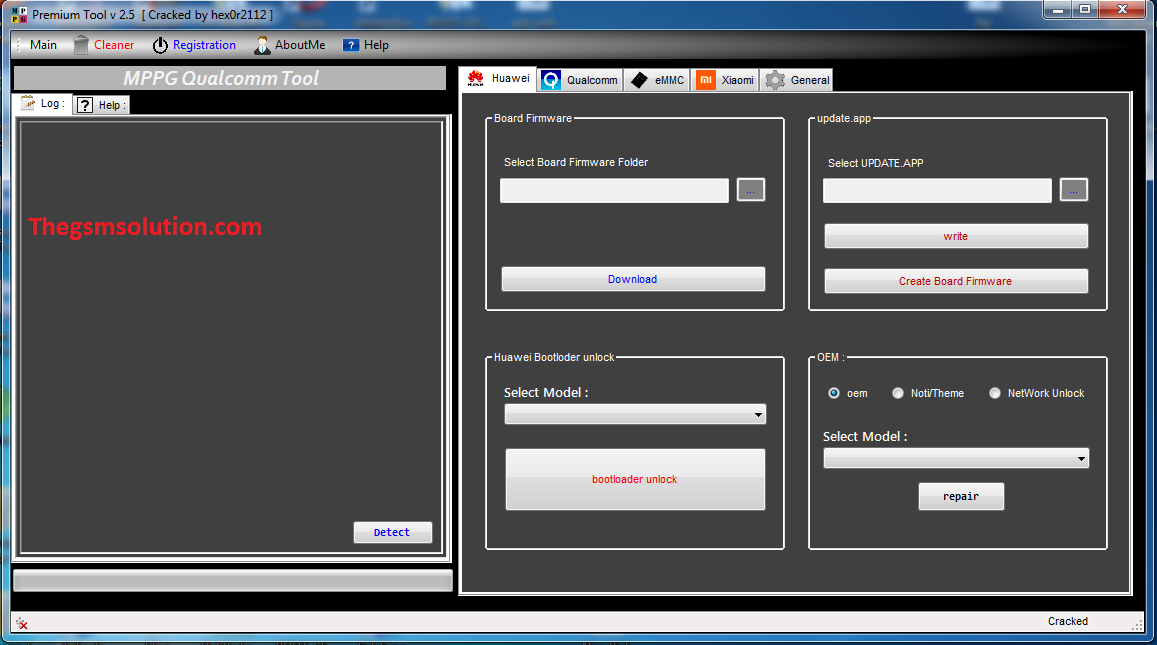Click the Log notepad icon
Viewport: 1157px width, 645px height.
[x=28, y=103]
